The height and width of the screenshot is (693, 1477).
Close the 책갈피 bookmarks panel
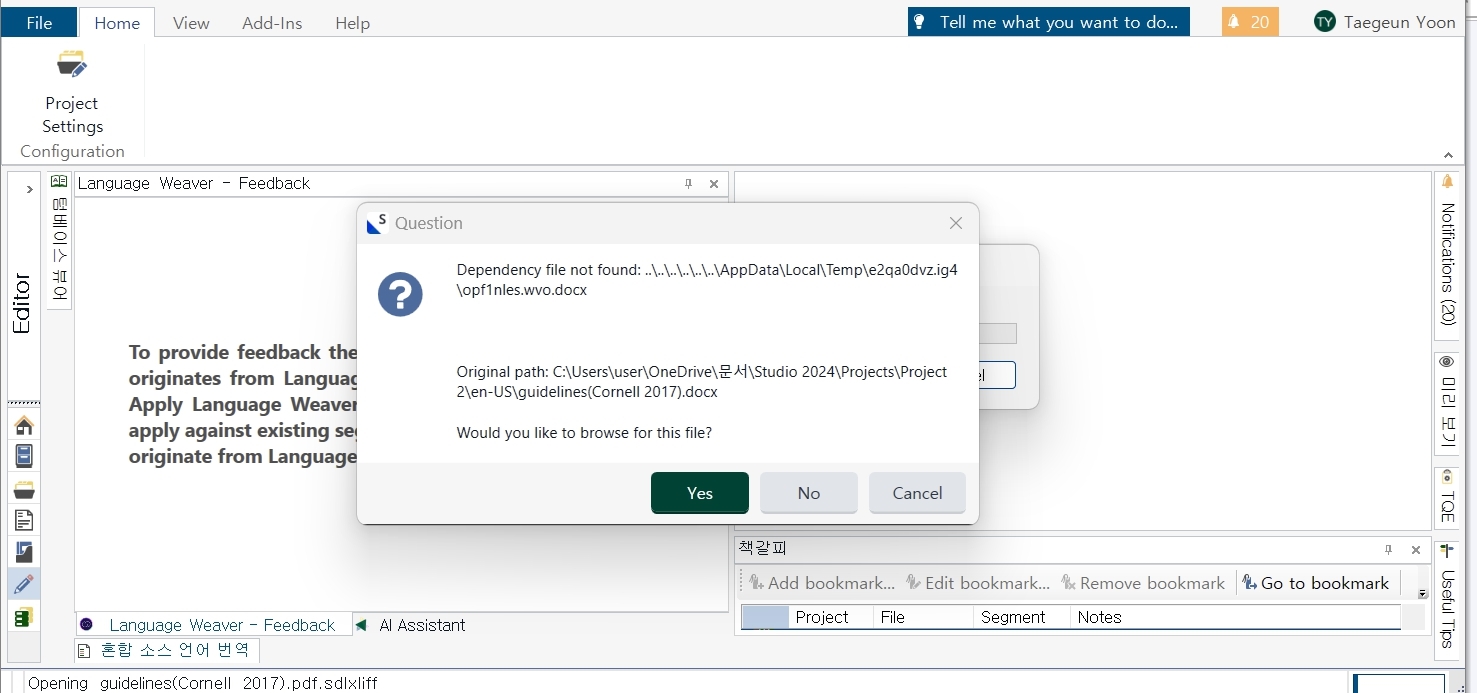point(1416,550)
